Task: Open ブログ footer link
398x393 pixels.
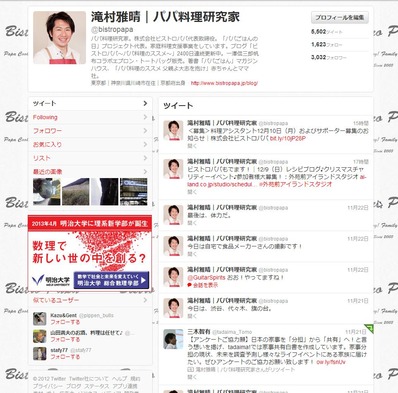Action: coord(73,386)
